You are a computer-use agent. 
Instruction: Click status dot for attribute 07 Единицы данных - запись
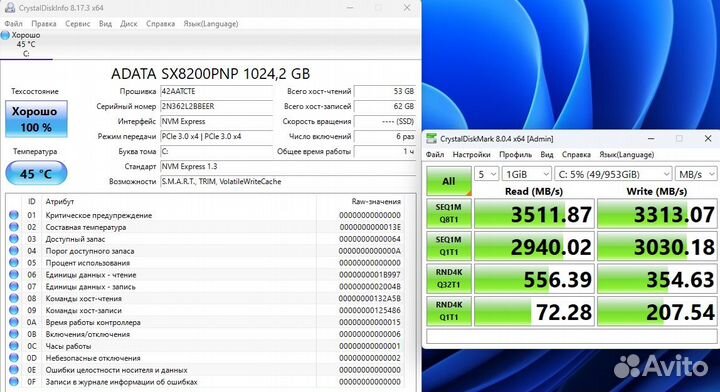point(14,286)
